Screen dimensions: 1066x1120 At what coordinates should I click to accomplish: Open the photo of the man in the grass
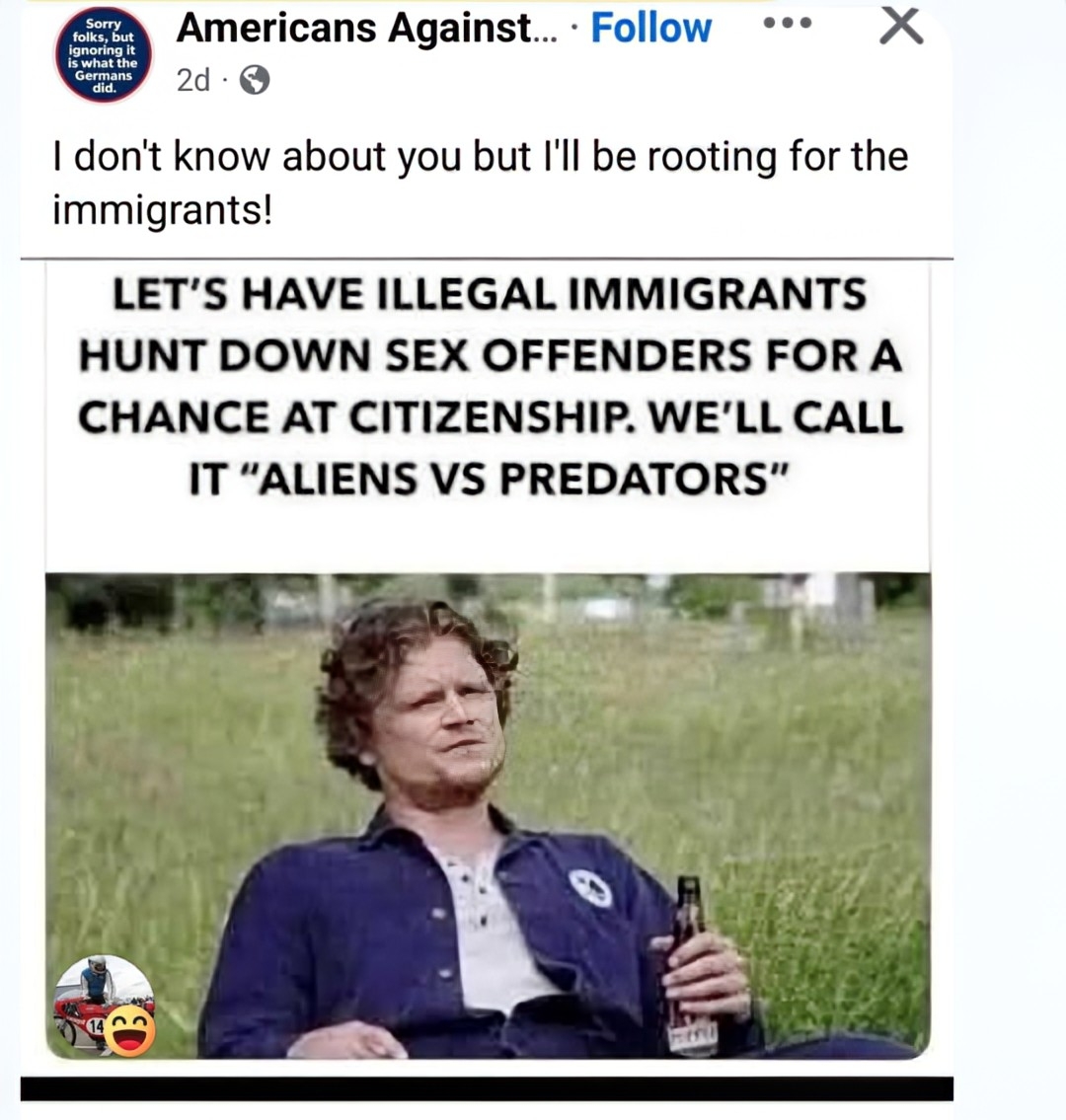488,815
